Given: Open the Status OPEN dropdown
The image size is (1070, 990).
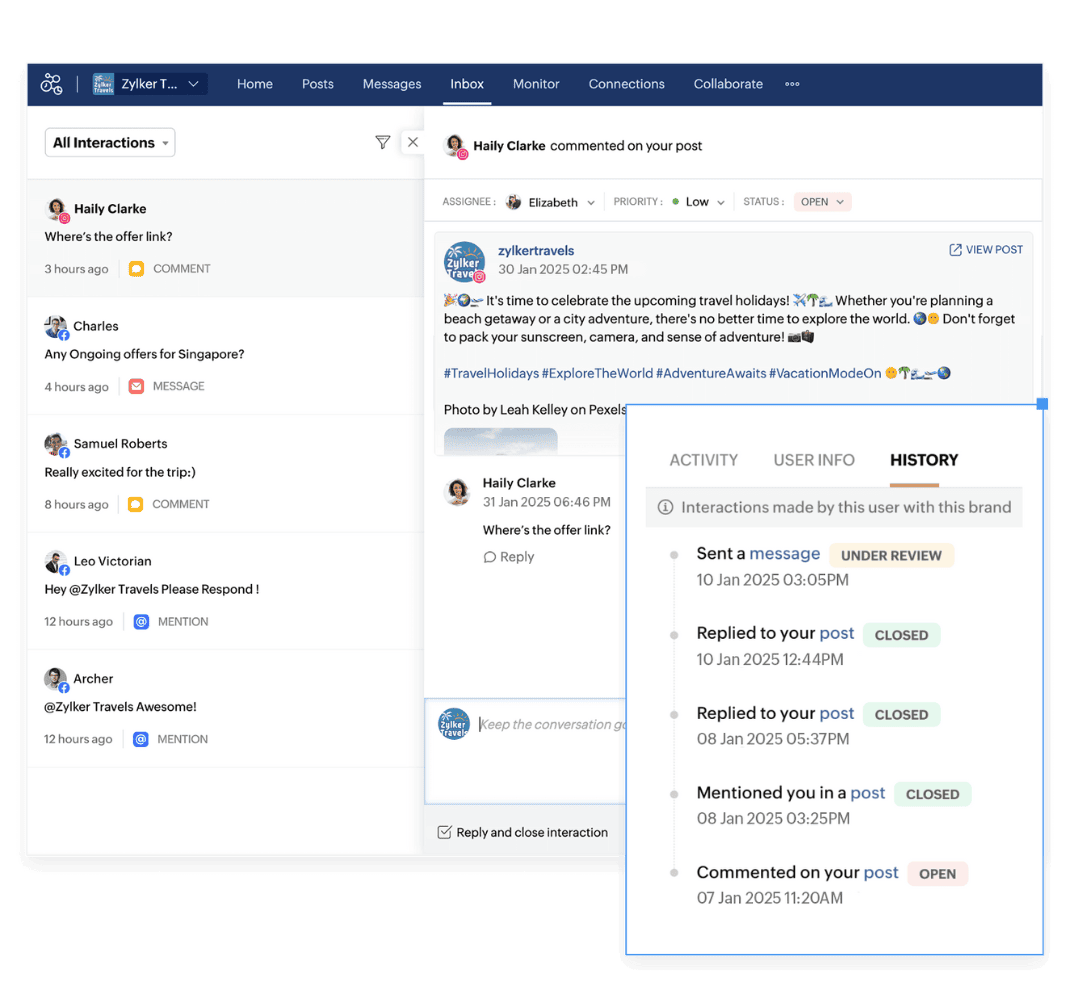Looking at the screenshot, I should (x=822, y=202).
